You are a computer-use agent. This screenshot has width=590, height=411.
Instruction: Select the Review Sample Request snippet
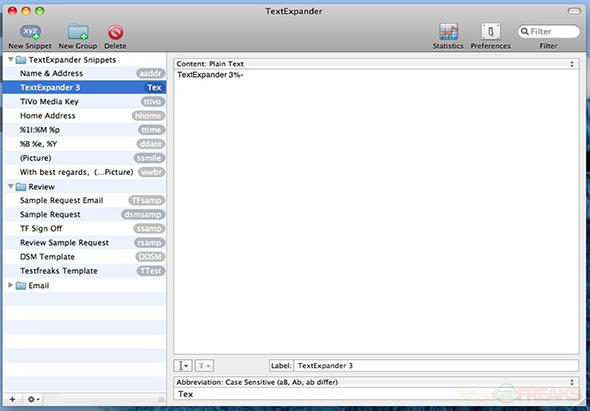[x=84, y=243]
